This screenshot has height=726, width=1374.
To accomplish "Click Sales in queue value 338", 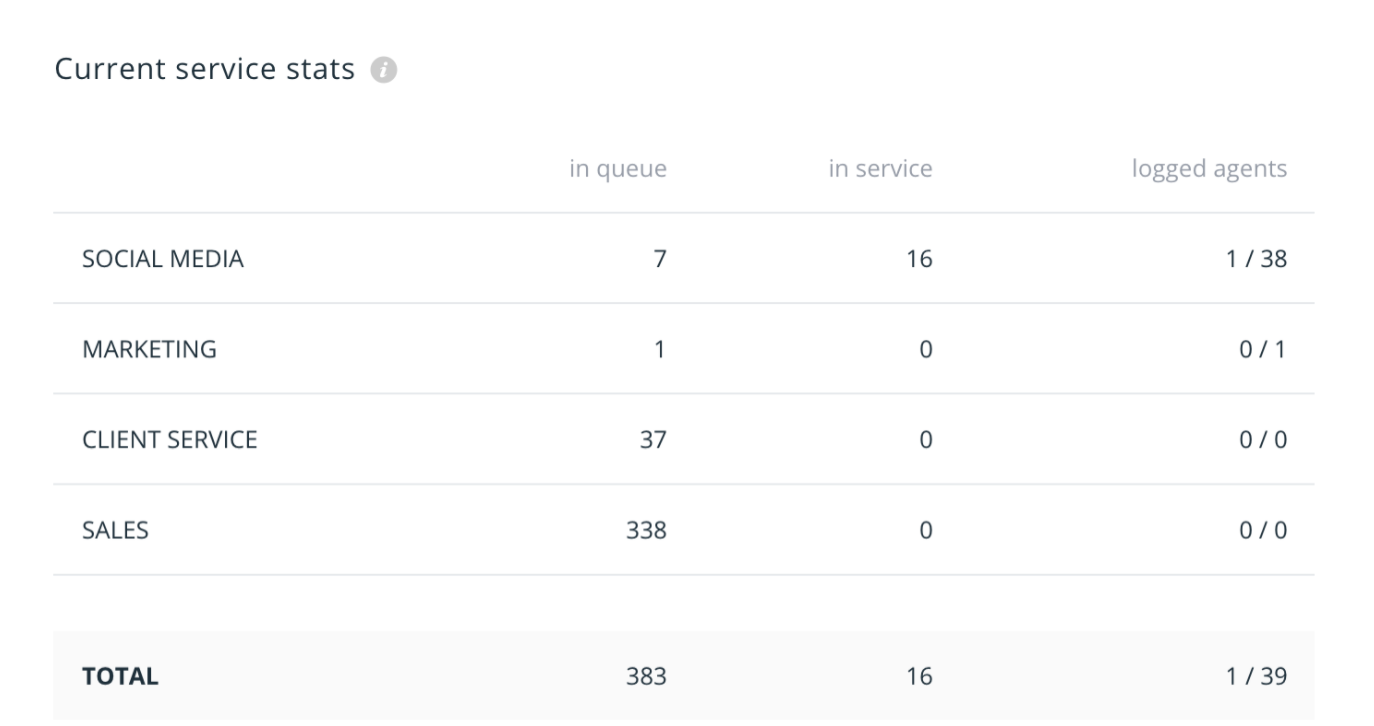I will (x=646, y=530).
